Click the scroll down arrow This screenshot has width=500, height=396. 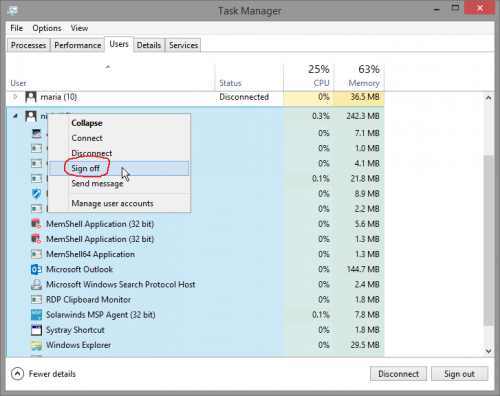pyautogui.click(x=489, y=351)
